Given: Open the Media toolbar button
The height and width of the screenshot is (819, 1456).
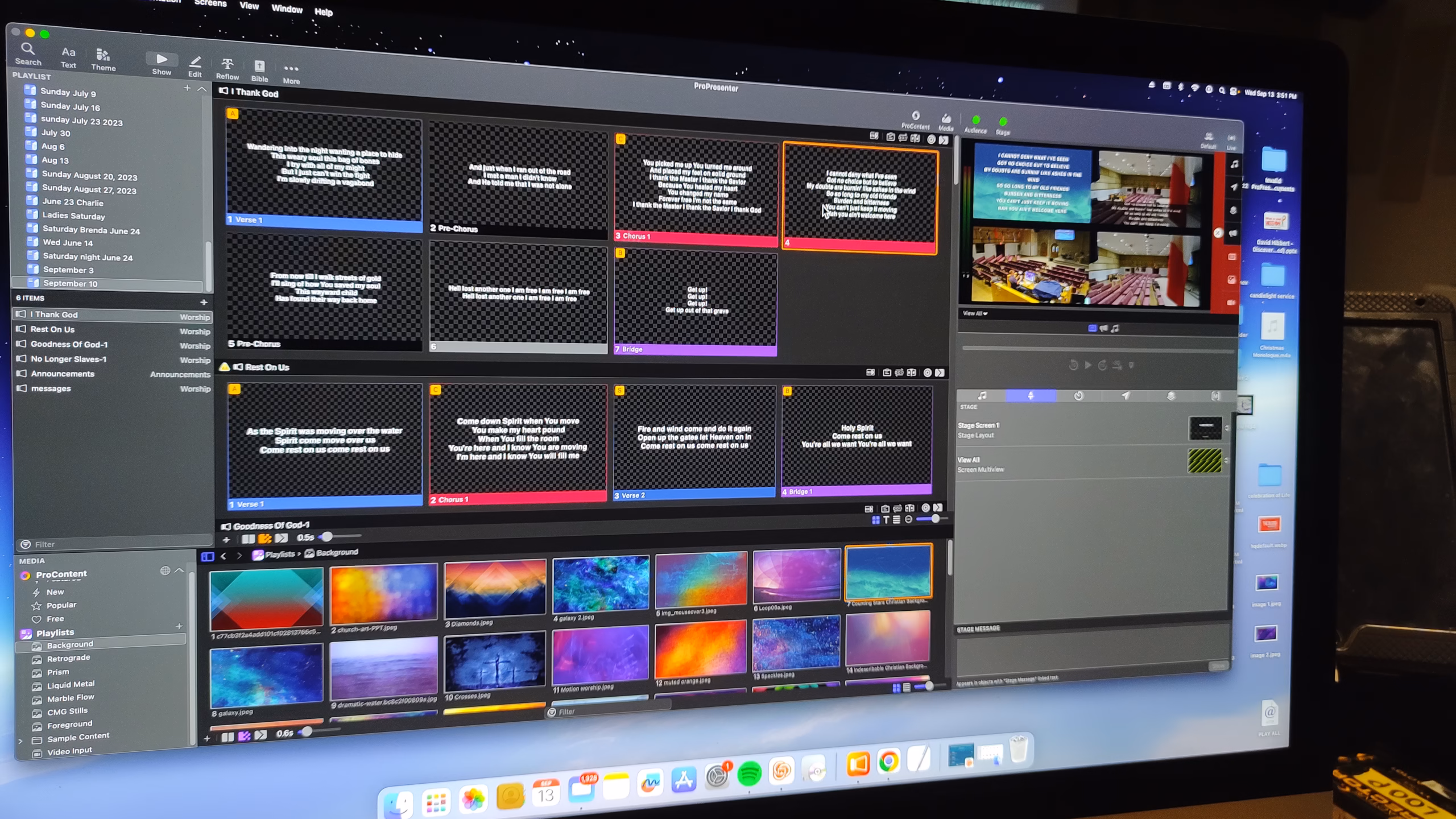Looking at the screenshot, I should tap(946, 122).
